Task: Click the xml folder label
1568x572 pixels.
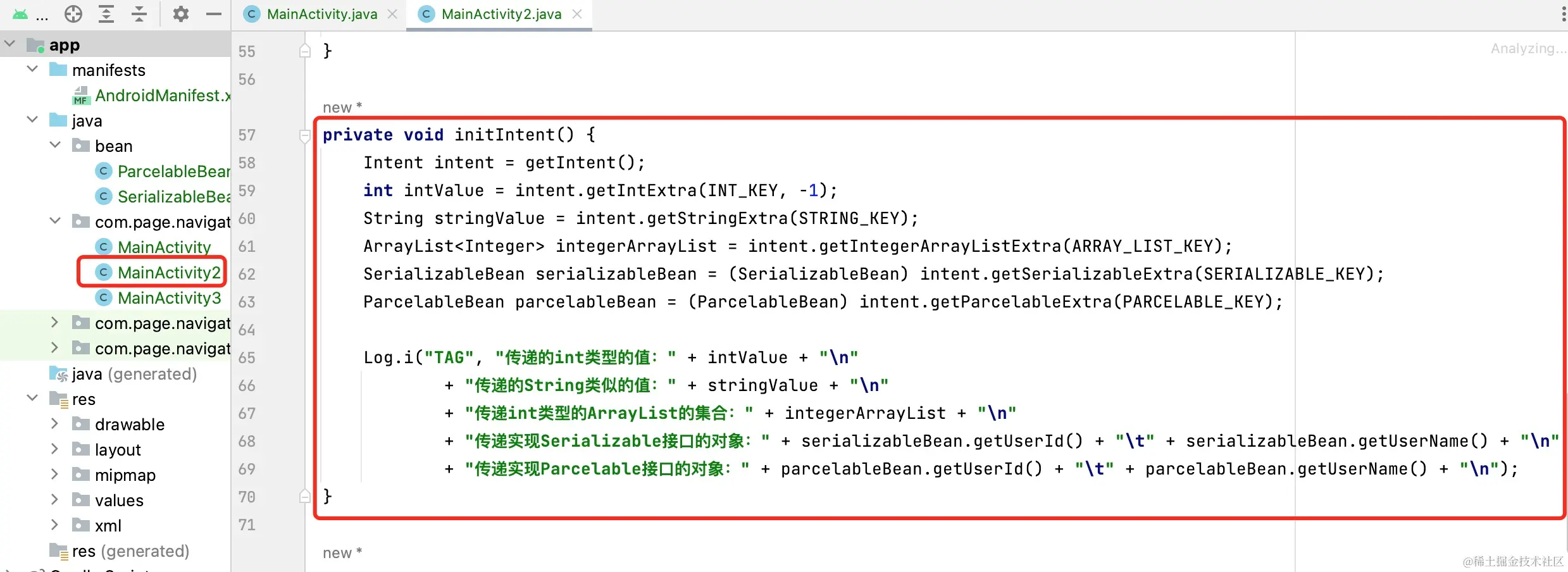Action: (x=108, y=526)
